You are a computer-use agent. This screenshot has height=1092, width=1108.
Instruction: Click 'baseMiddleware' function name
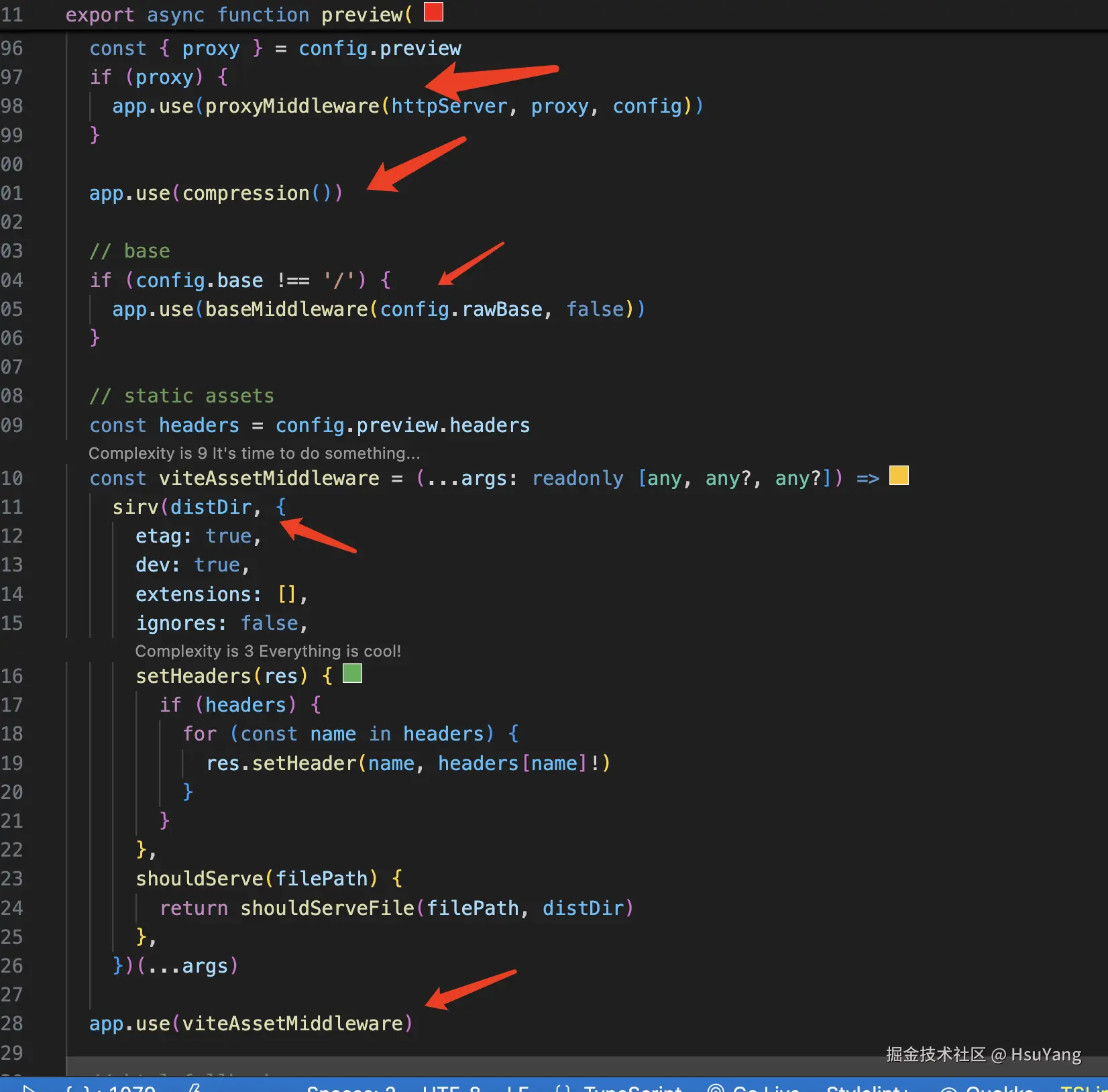pyautogui.click(x=286, y=309)
